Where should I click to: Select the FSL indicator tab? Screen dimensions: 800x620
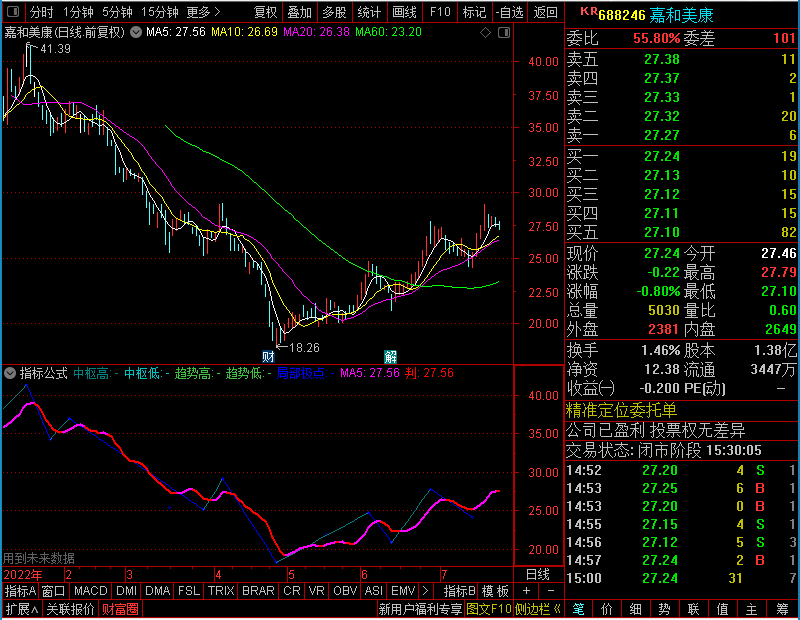tap(189, 591)
